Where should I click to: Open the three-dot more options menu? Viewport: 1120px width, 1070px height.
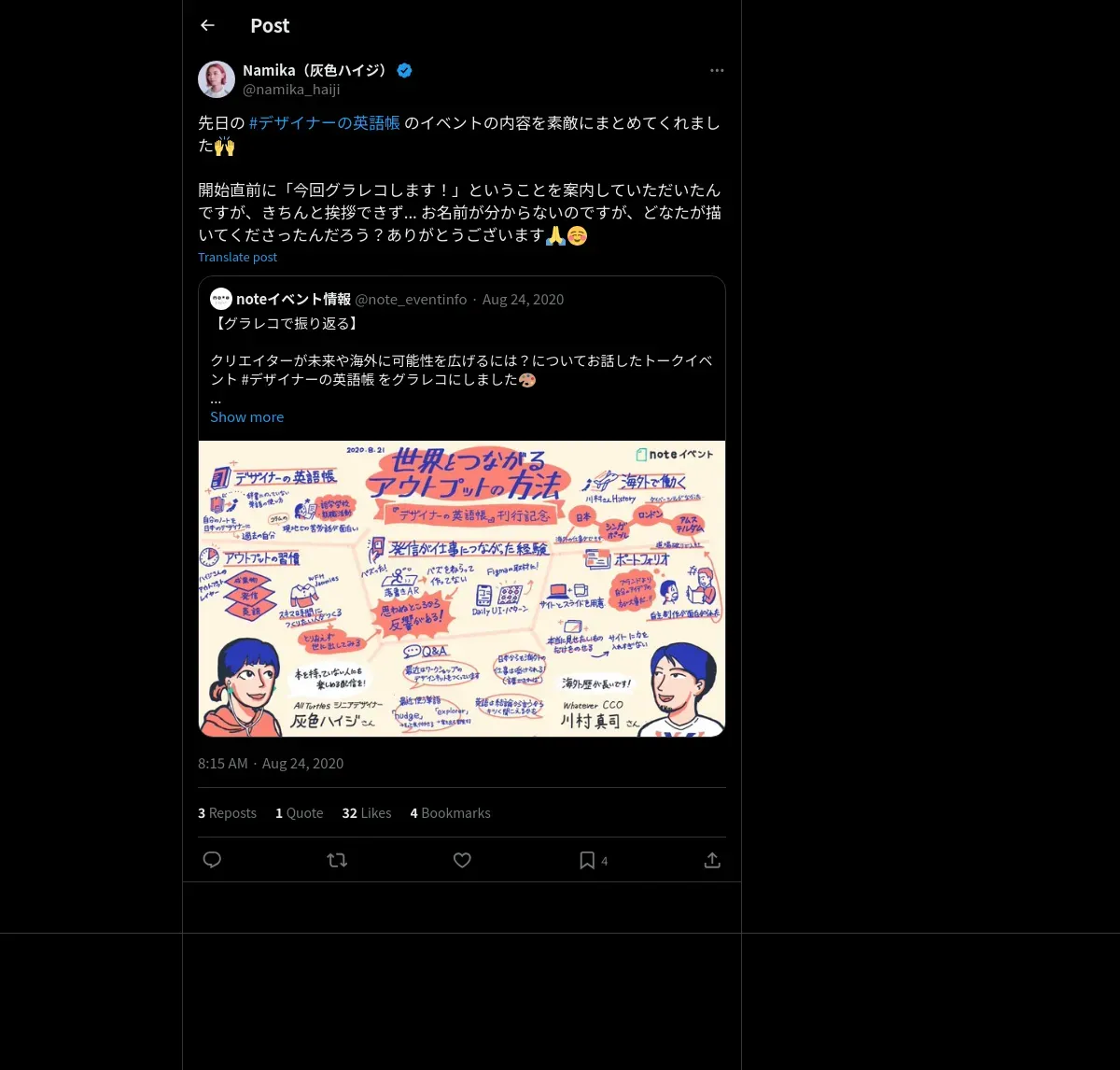pos(717,70)
